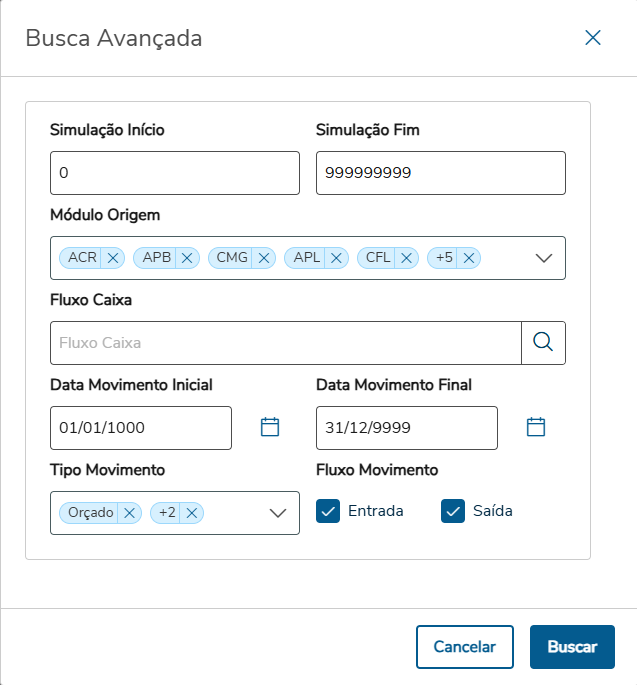Image resolution: width=637 pixels, height=685 pixels.
Task: Clear the +5 extra modules tag
Action: (469, 258)
